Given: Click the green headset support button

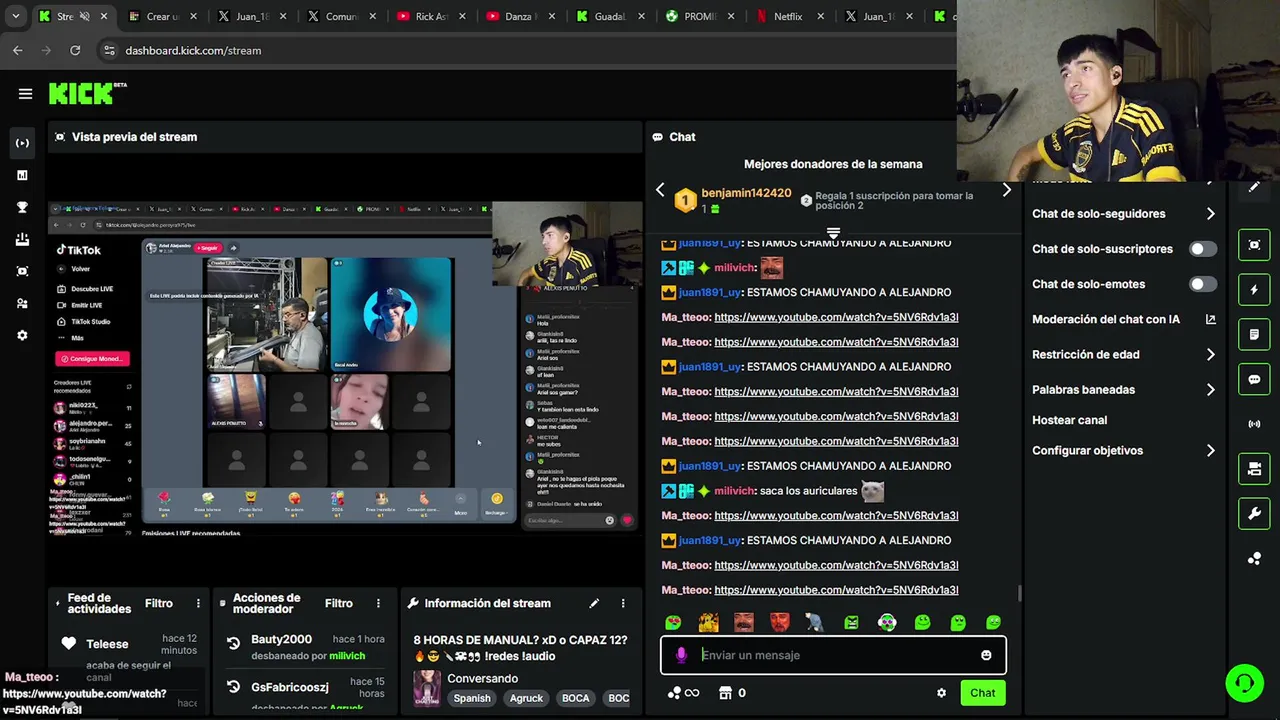Looking at the screenshot, I should pyautogui.click(x=1245, y=684).
